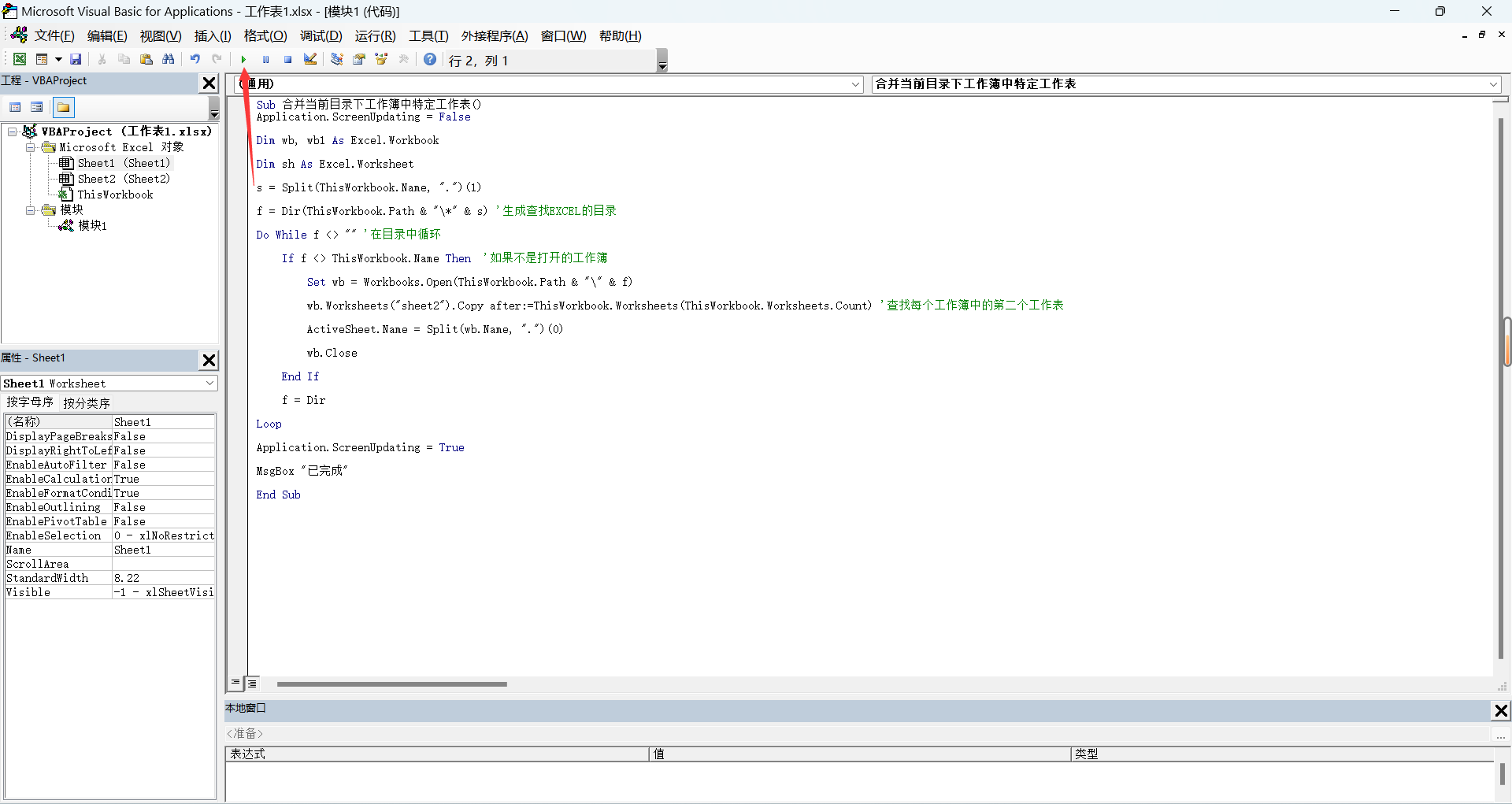Screen dimensions: 1512x804
Task: Open toolbar options arrow beside cursor position
Action: coord(662,61)
